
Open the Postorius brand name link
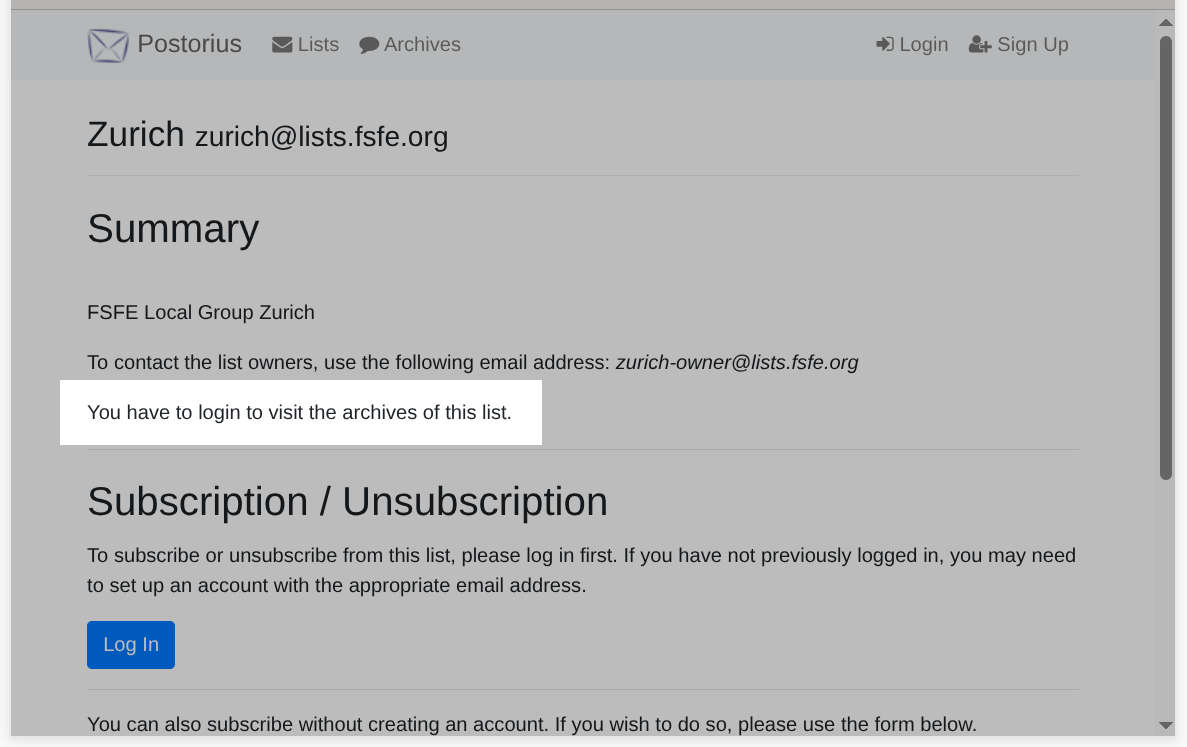pyautogui.click(x=189, y=44)
